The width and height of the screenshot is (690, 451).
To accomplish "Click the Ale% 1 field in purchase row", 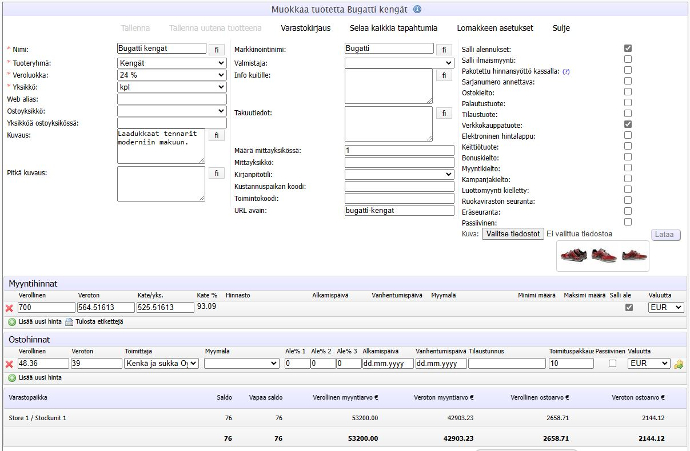I will coord(297,363).
